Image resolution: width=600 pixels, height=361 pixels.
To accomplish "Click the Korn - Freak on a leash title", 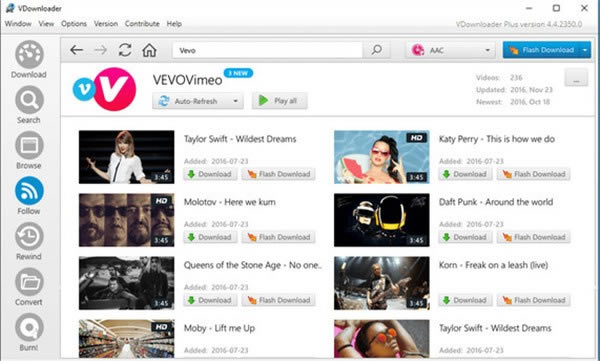I will click(x=493, y=265).
